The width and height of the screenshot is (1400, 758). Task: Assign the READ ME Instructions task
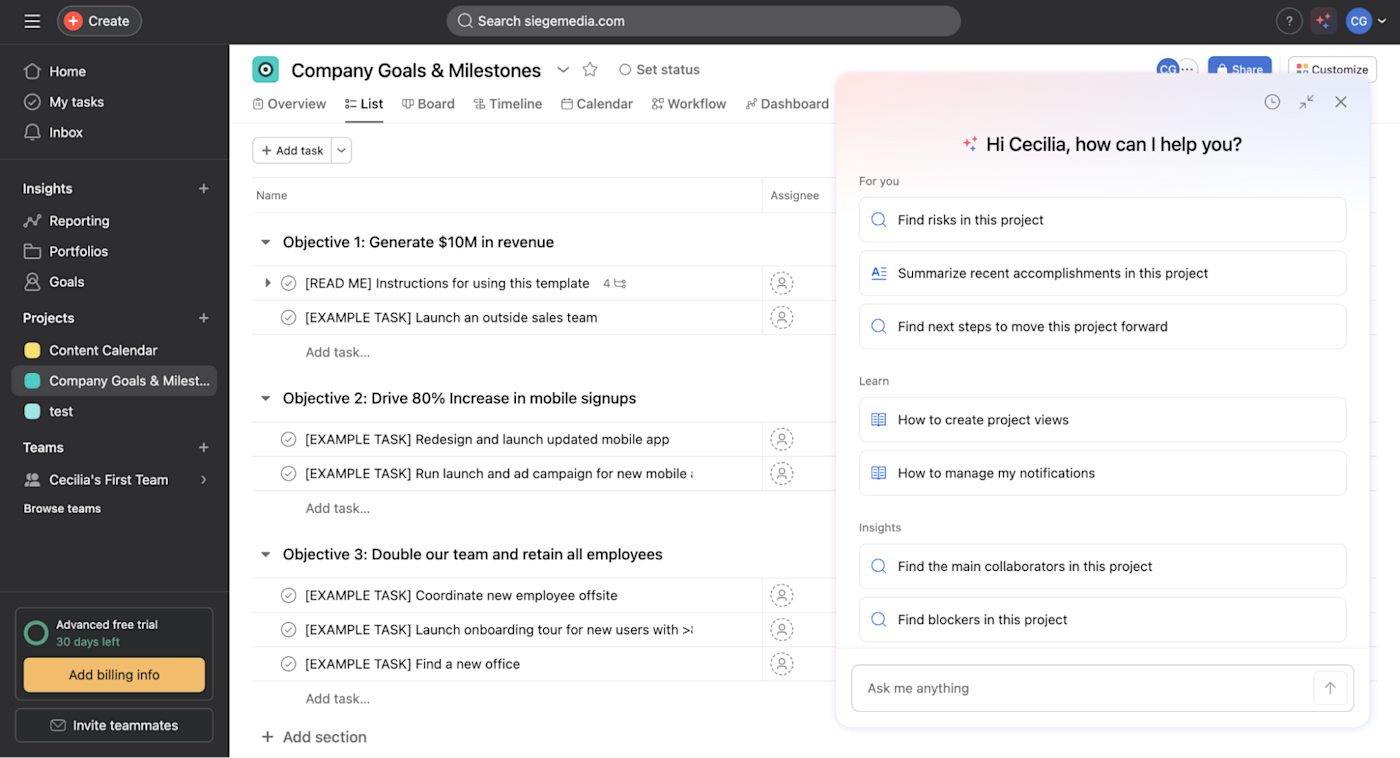(781, 284)
